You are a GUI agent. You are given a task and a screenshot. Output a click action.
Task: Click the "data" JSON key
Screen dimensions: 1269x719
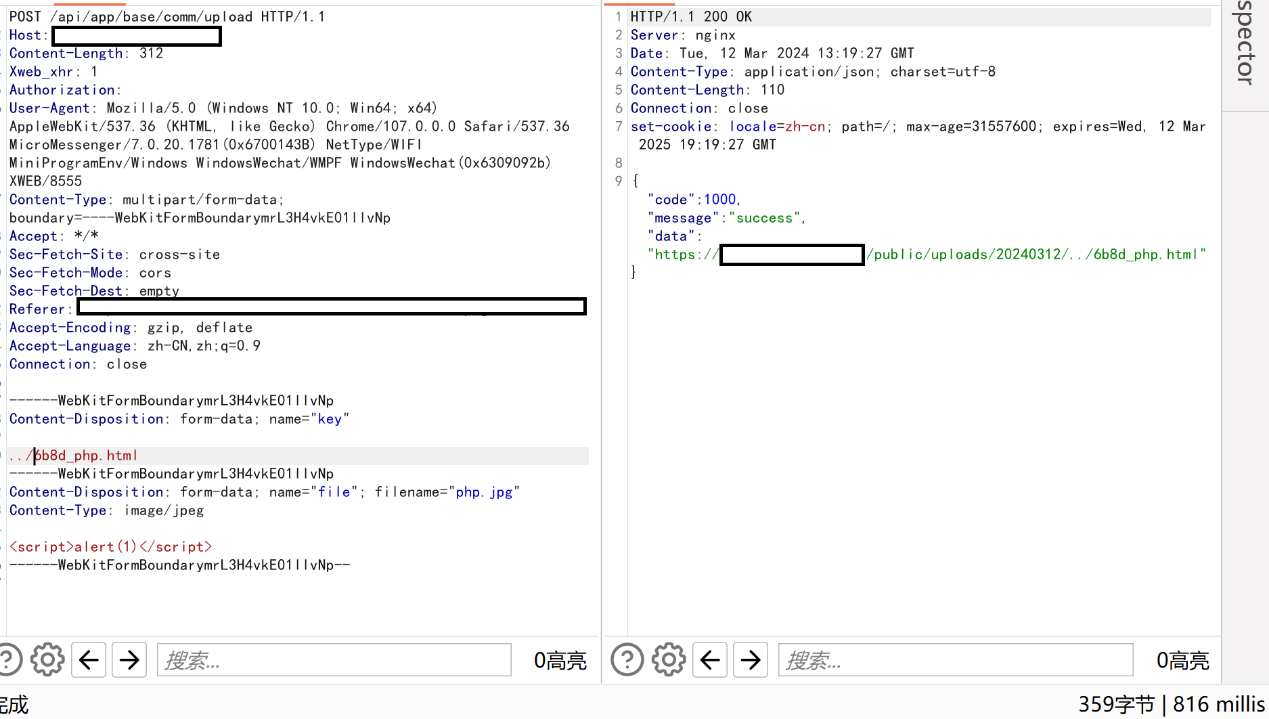674,236
